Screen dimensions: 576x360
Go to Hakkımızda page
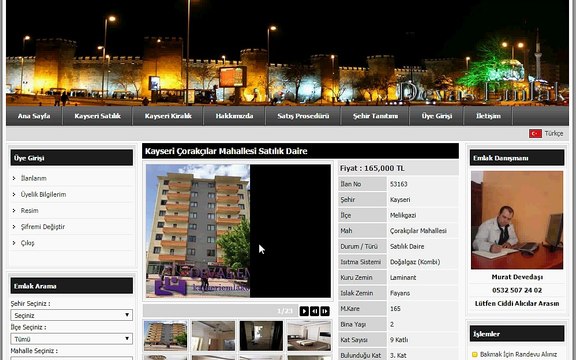coord(234,116)
